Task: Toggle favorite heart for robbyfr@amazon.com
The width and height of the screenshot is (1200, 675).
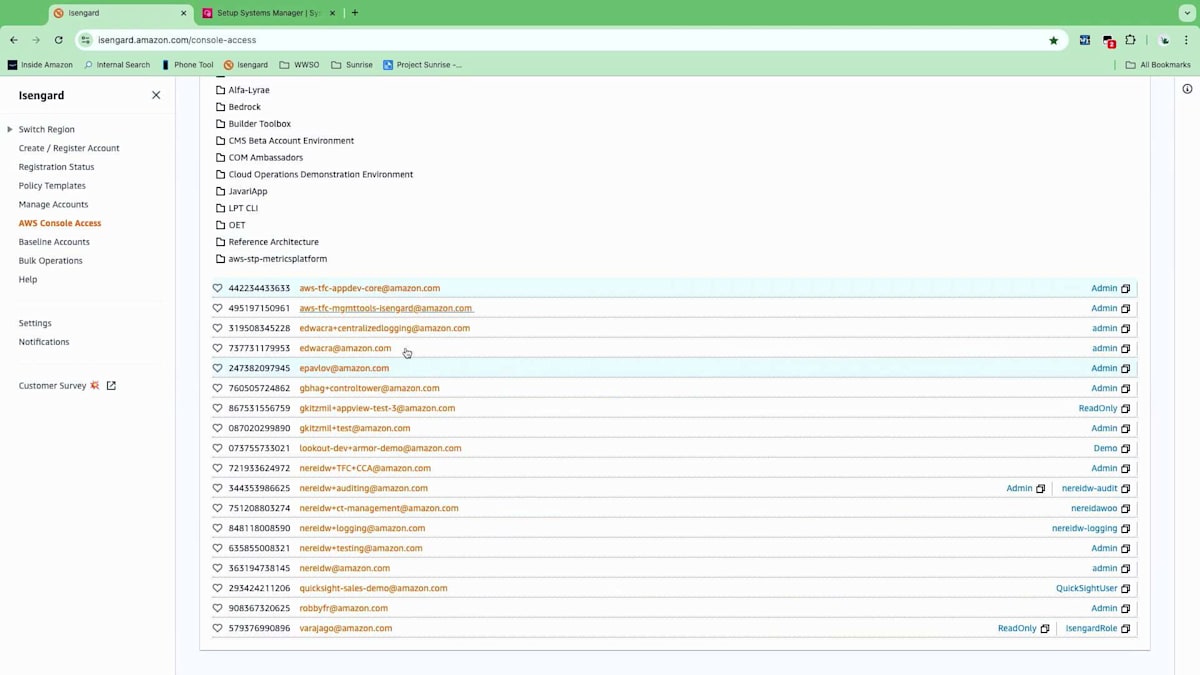Action: [217, 608]
